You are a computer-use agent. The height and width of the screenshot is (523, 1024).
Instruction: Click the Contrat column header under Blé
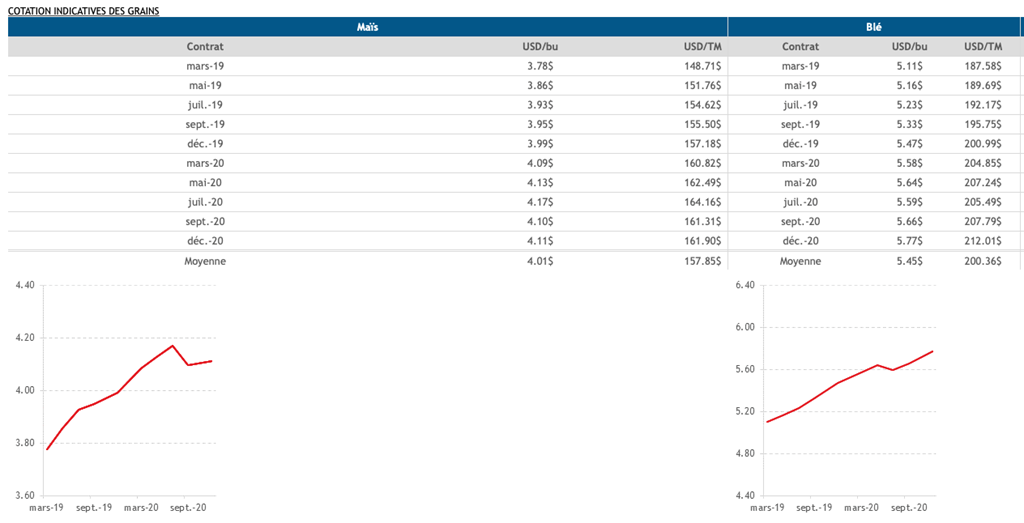[x=800, y=46]
